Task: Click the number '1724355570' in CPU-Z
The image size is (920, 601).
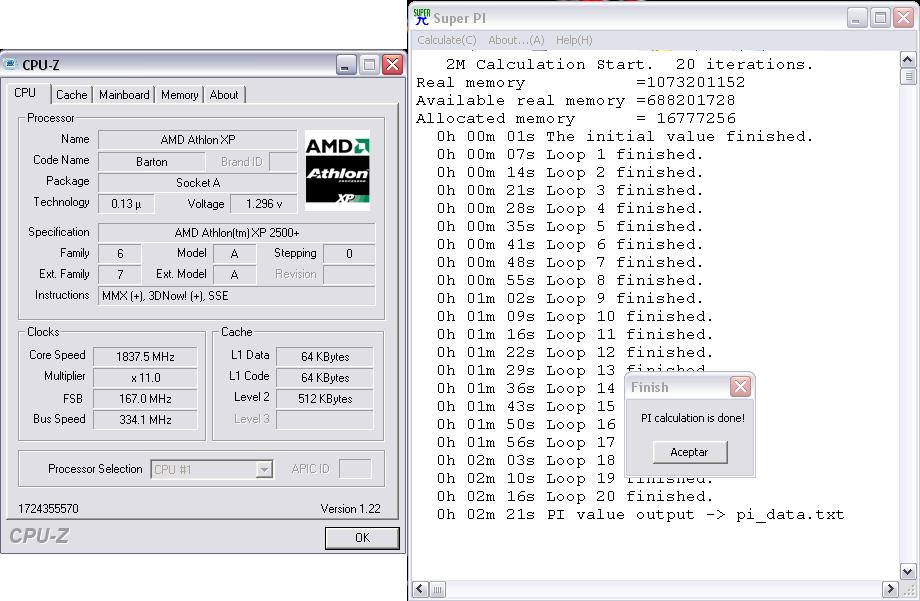Action: pos(48,508)
